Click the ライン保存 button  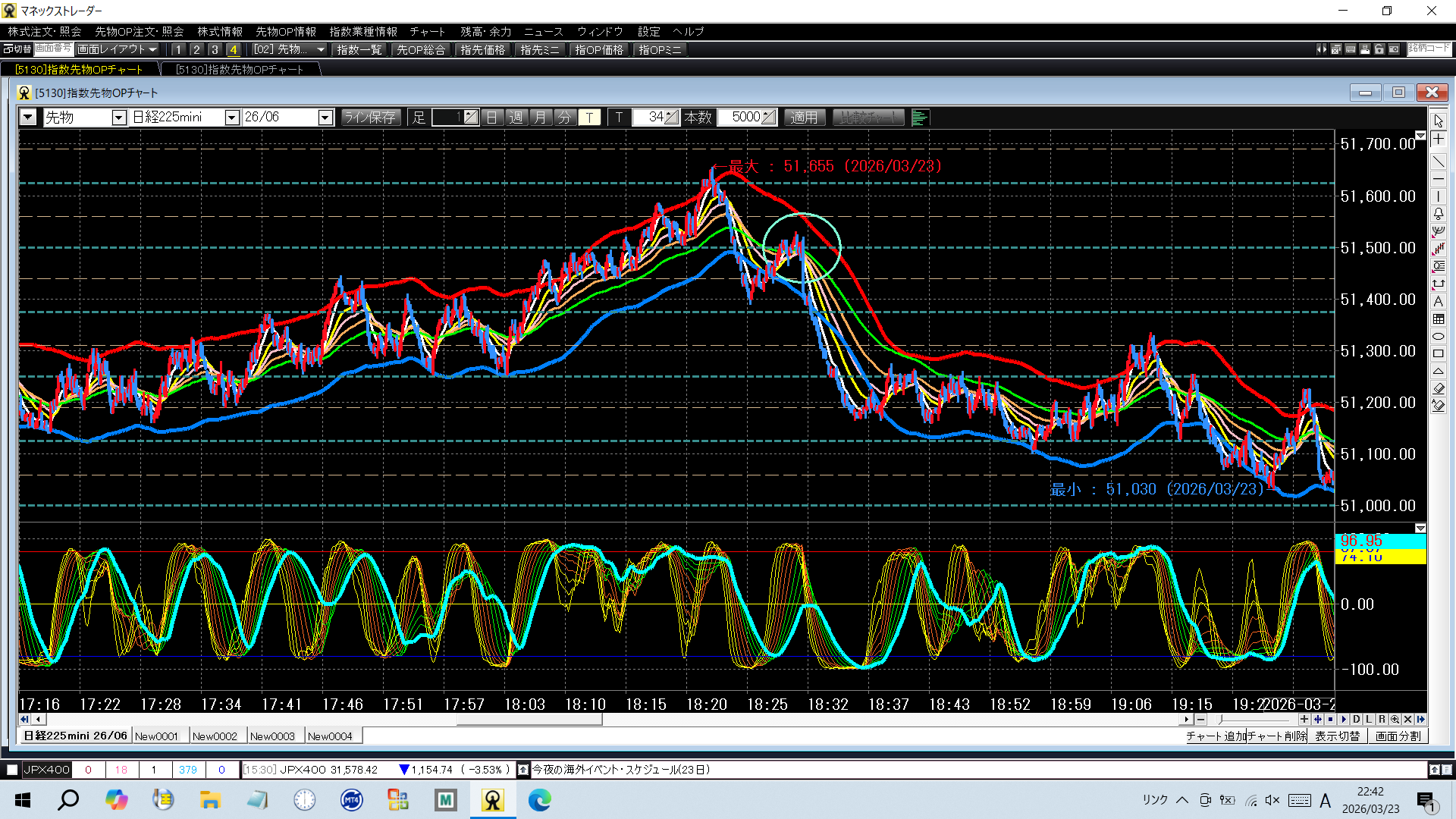pyautogui.click(x=370, y=118)
